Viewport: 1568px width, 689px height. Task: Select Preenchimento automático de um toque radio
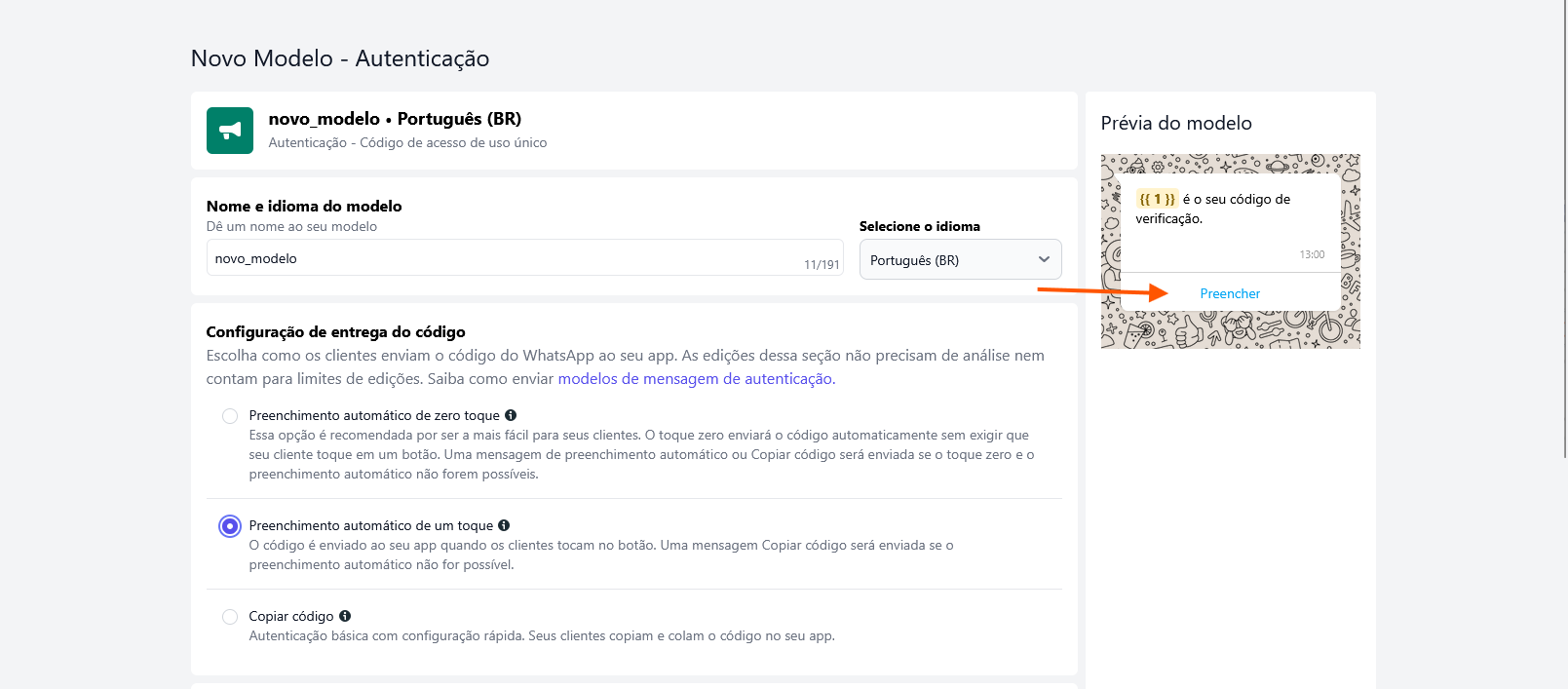230,526
